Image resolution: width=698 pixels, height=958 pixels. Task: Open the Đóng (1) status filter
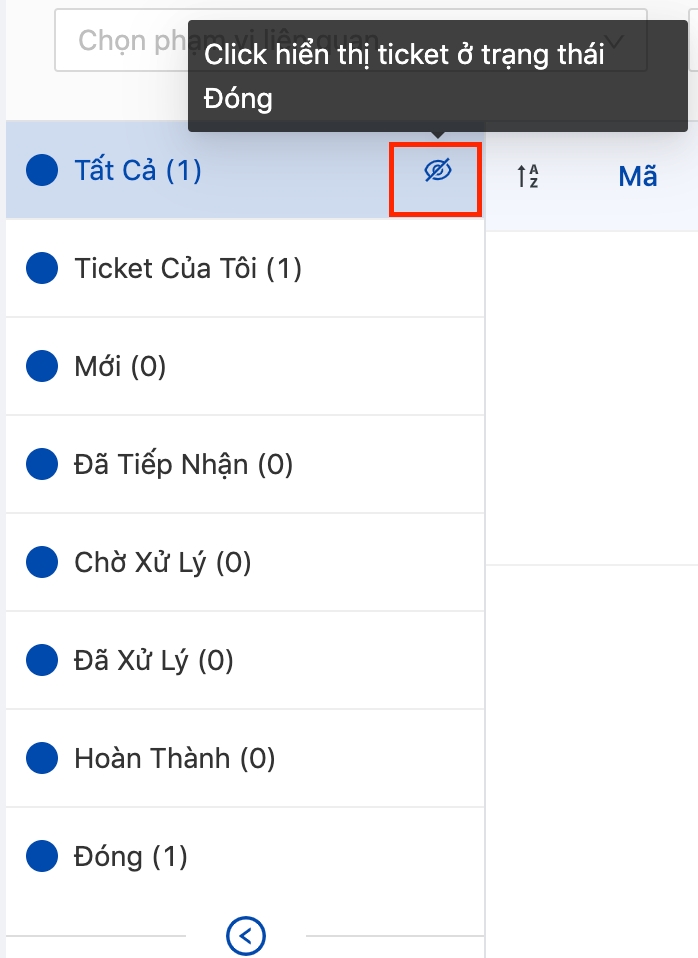[245, 856]
